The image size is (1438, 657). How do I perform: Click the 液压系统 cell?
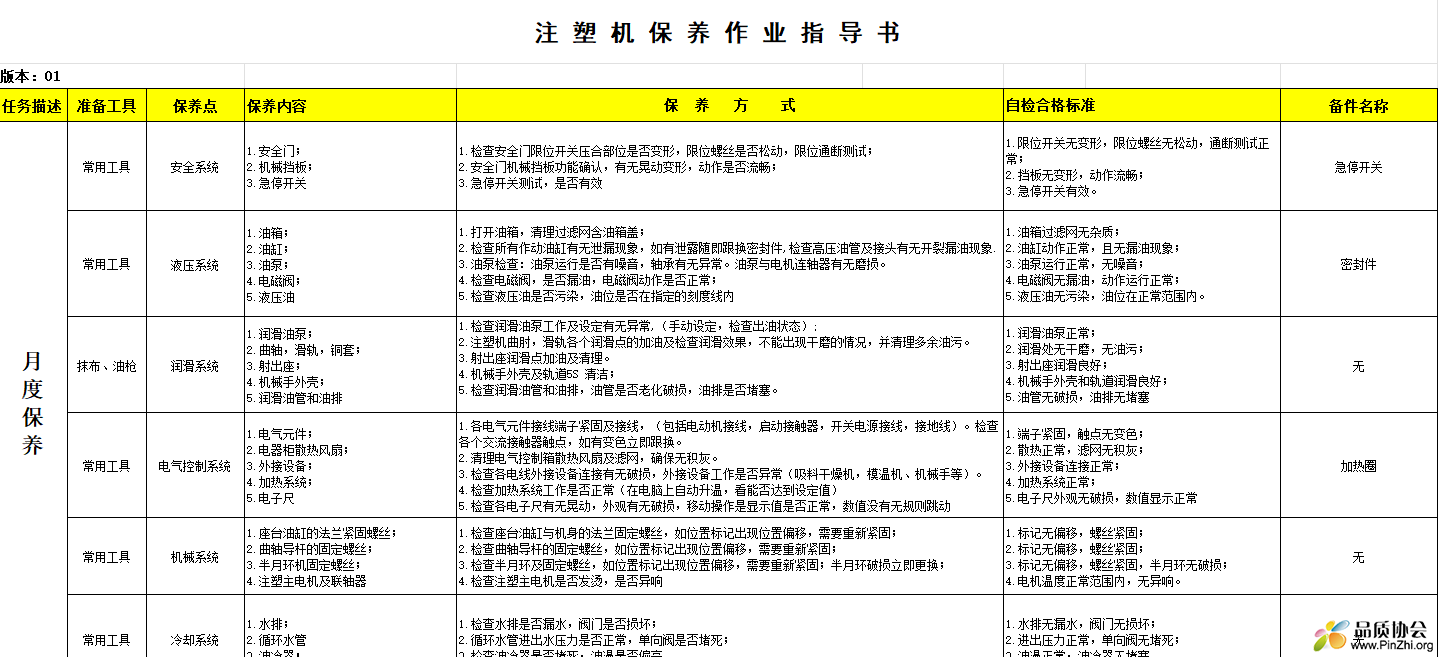195,264
